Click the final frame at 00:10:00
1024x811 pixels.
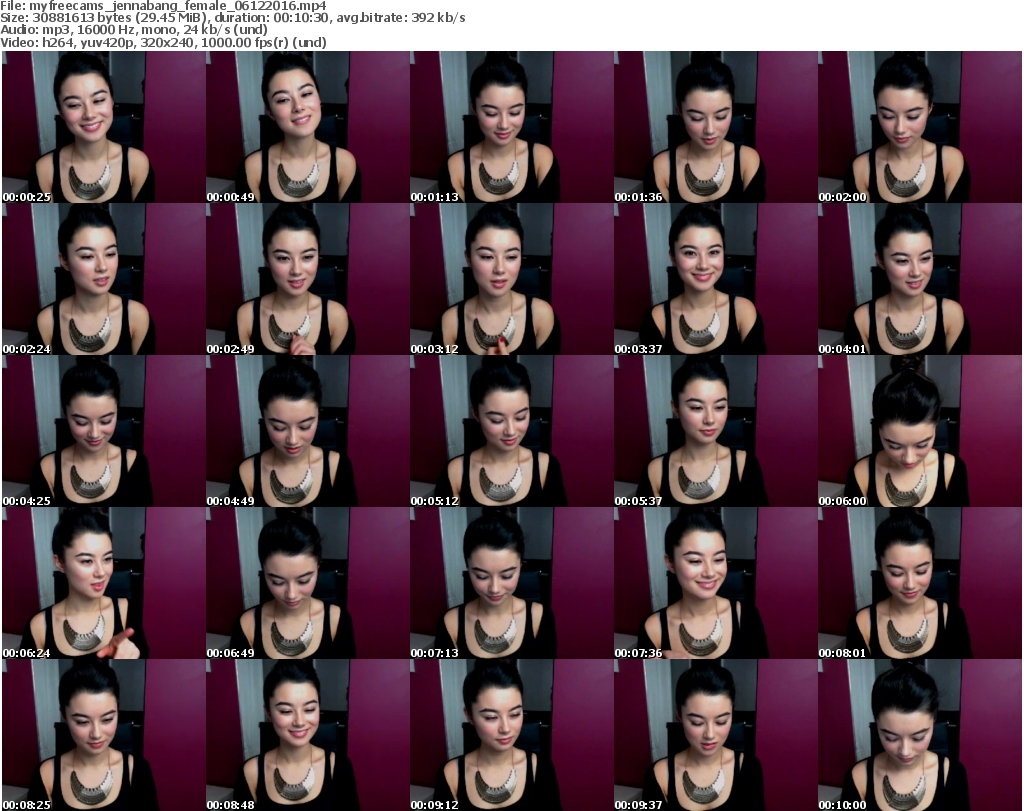pos(919,735)
